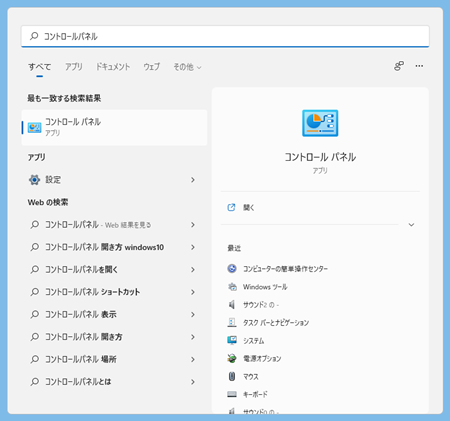450x421 pixels.
Task: Expand chevron for コントロールパネル 場所 suggestion
Action: (193, 359)
